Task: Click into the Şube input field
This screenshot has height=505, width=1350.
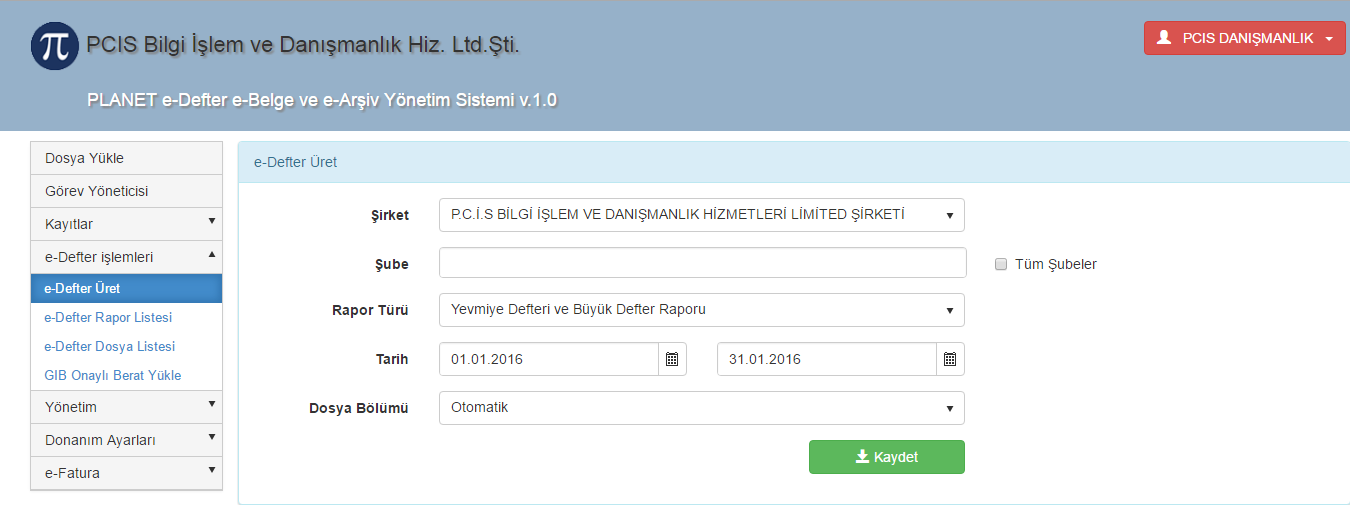Action: 703,262
